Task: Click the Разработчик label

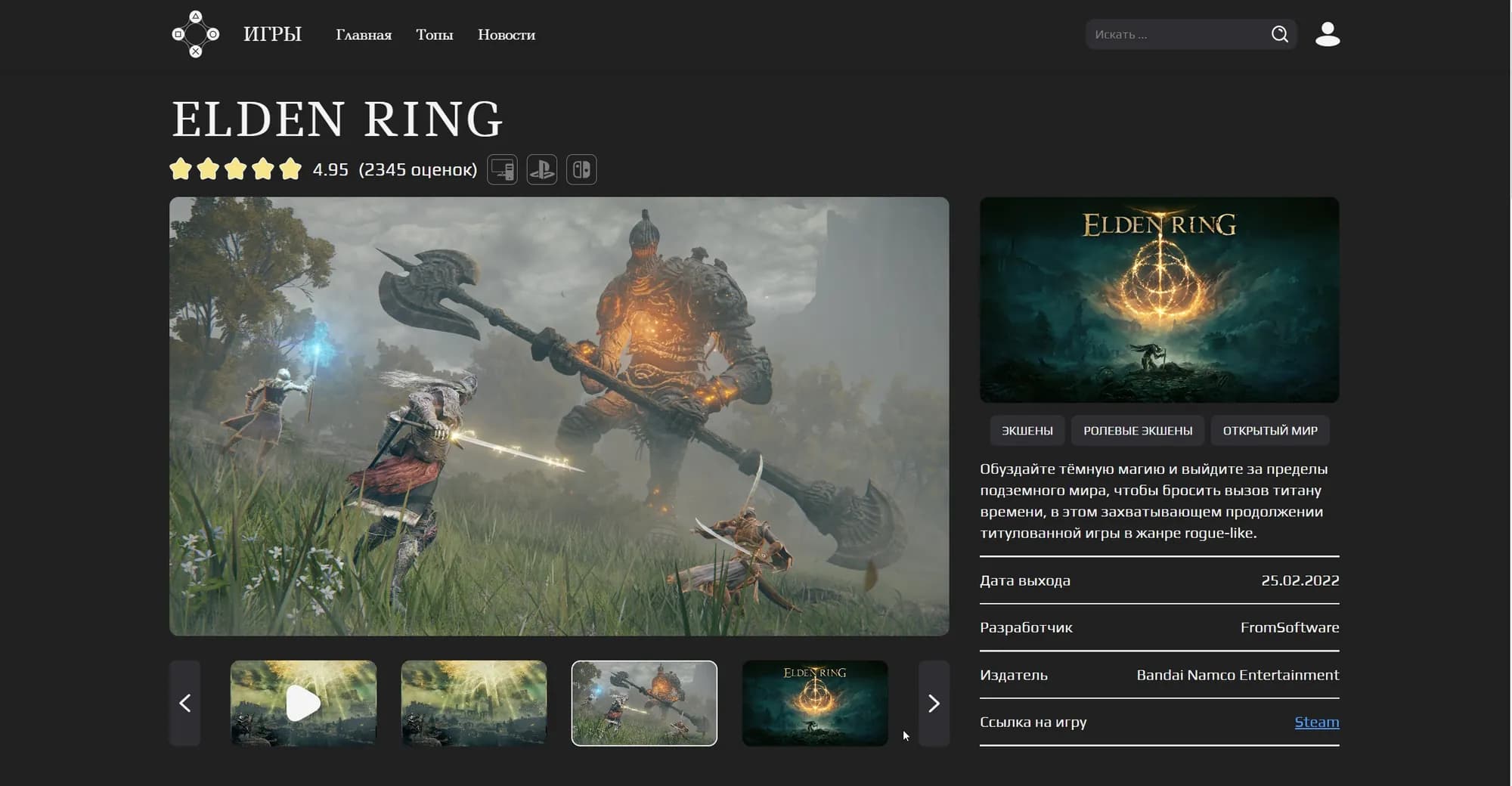Action: click(1026, 627)
